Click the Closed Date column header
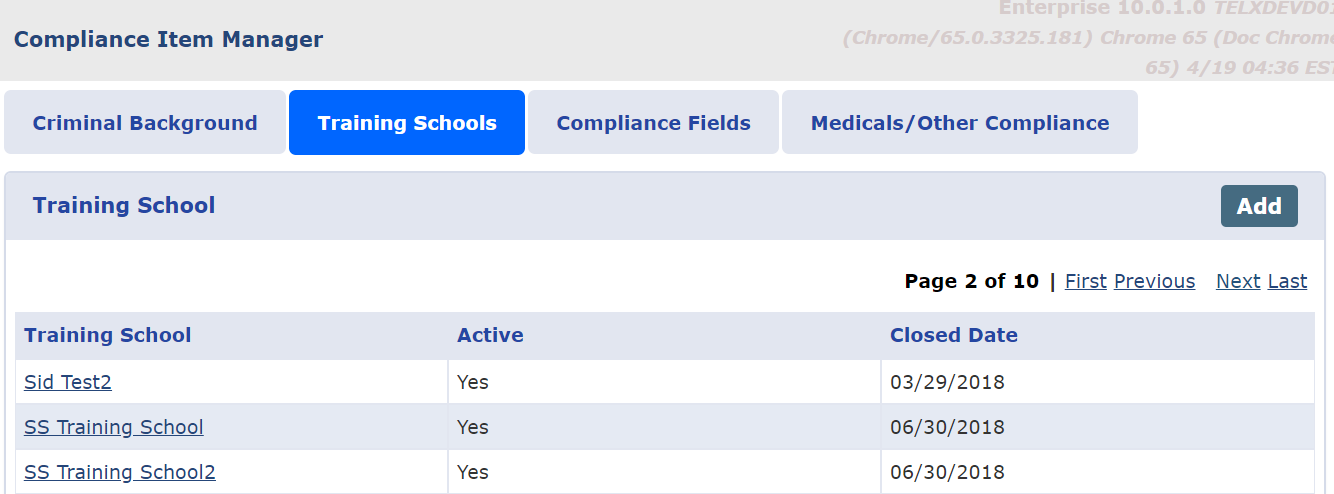The height and width of the screenshot is (494, 1334). (x=953, y=335)
